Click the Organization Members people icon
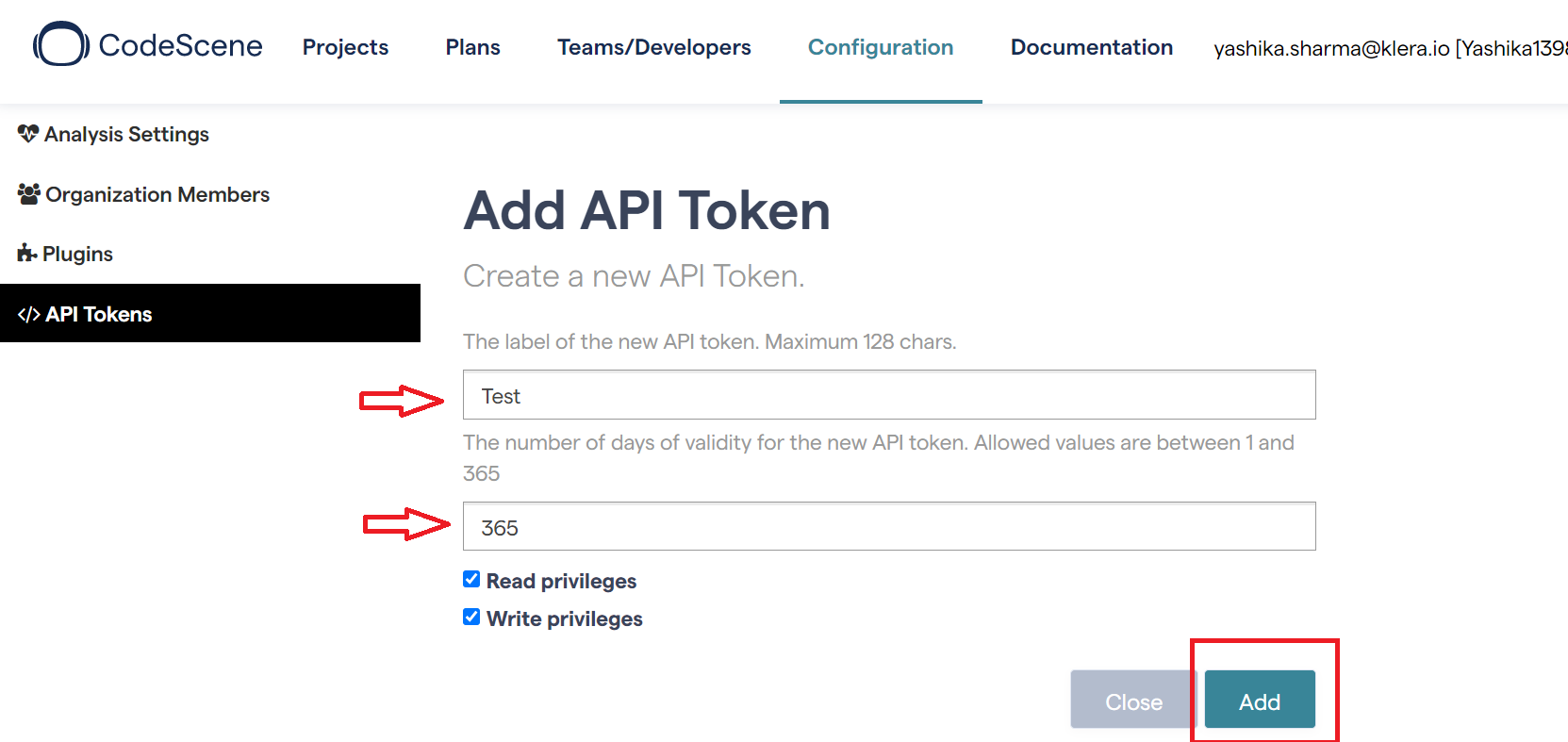Image resolution: width=1568 pixels, height=742 pixels. coord(28,194)
